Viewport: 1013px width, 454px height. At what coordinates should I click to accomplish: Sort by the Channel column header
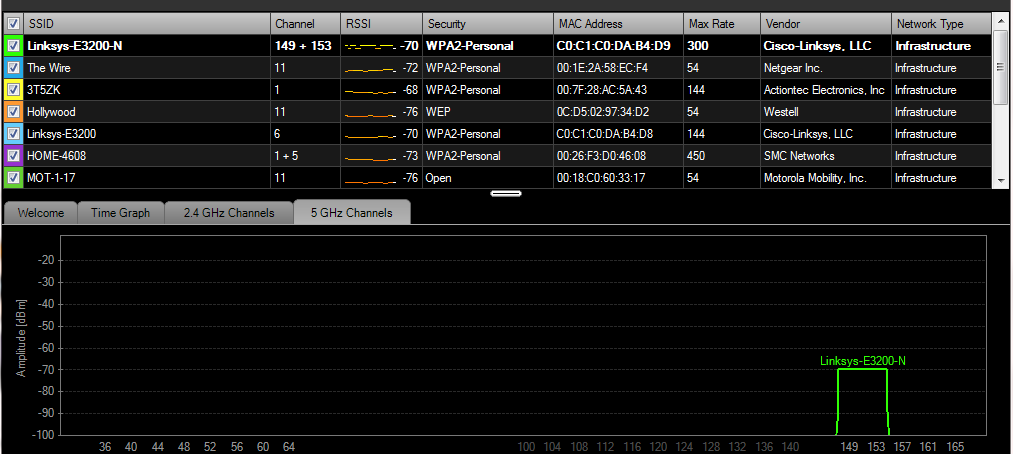pos(305,24)
